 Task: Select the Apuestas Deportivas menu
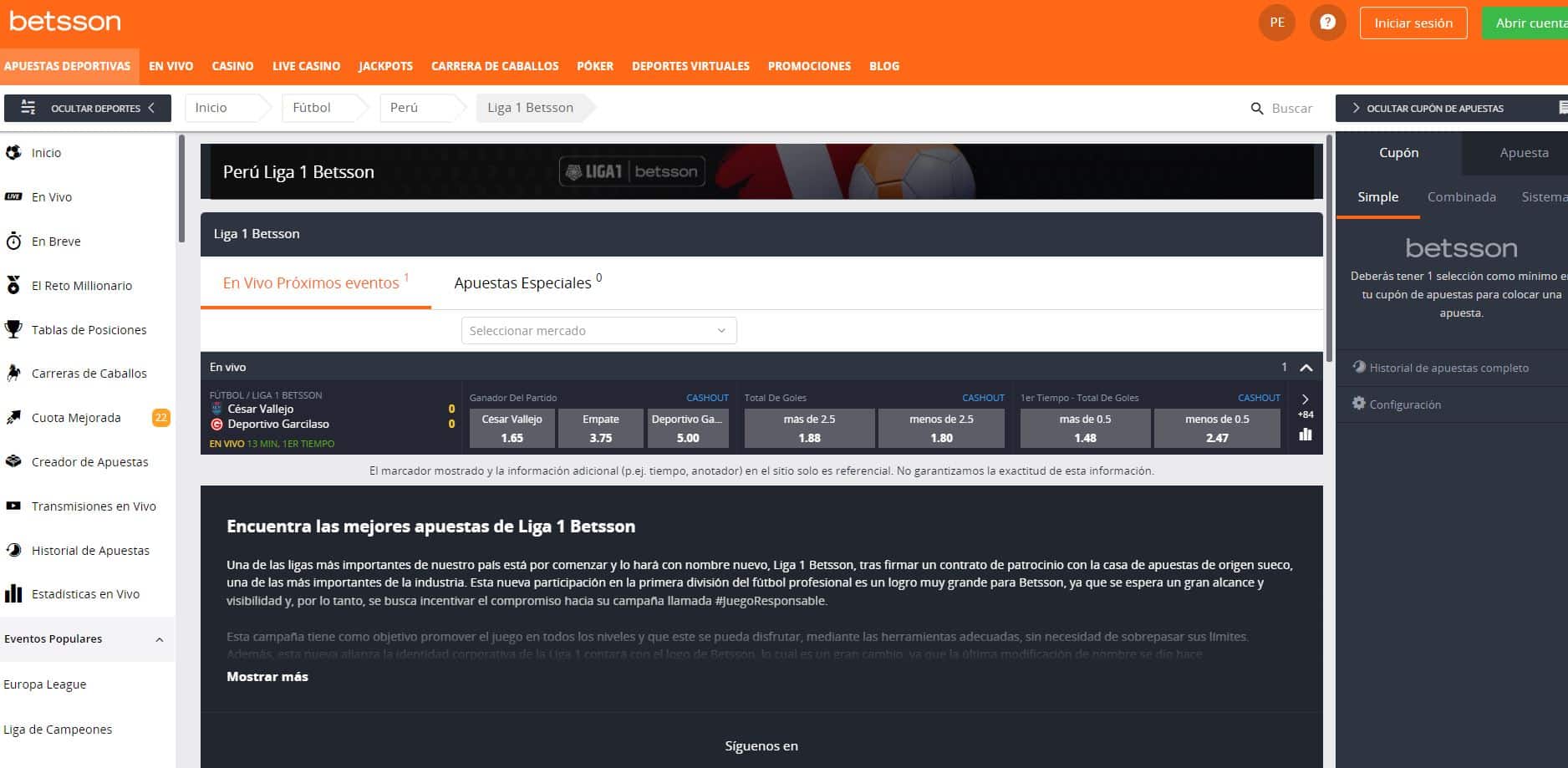(x=68, y=66)
